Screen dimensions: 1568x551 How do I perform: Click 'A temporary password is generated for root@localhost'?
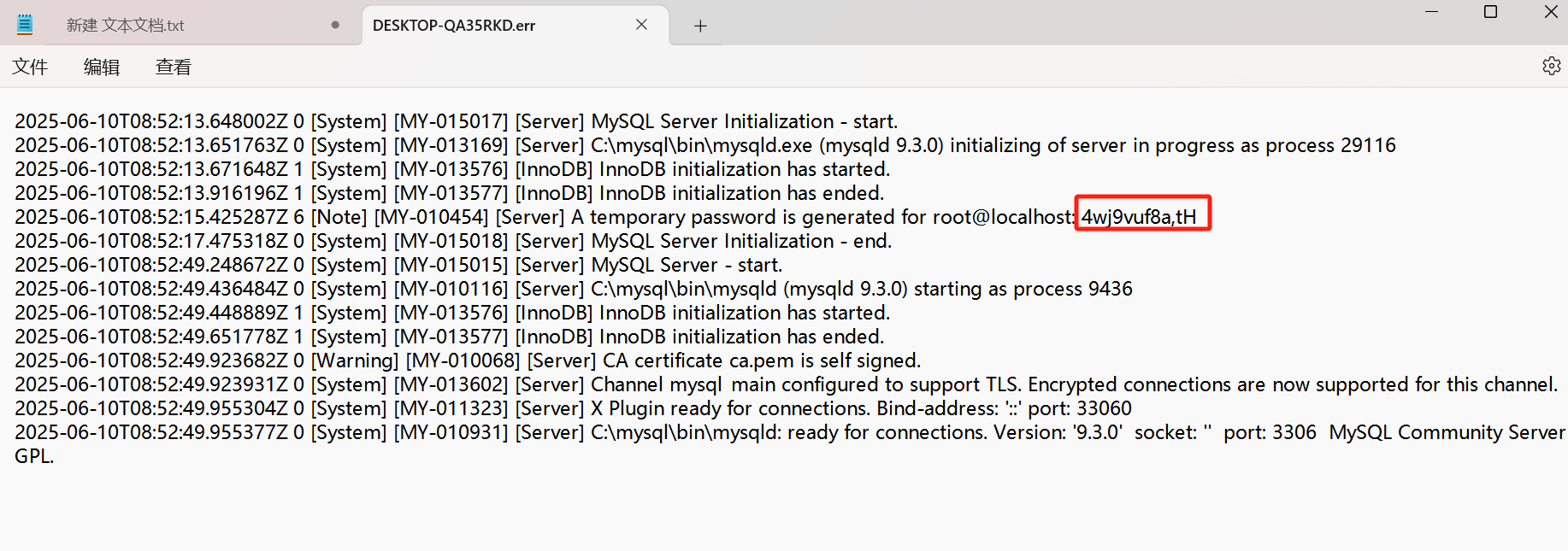822,217
